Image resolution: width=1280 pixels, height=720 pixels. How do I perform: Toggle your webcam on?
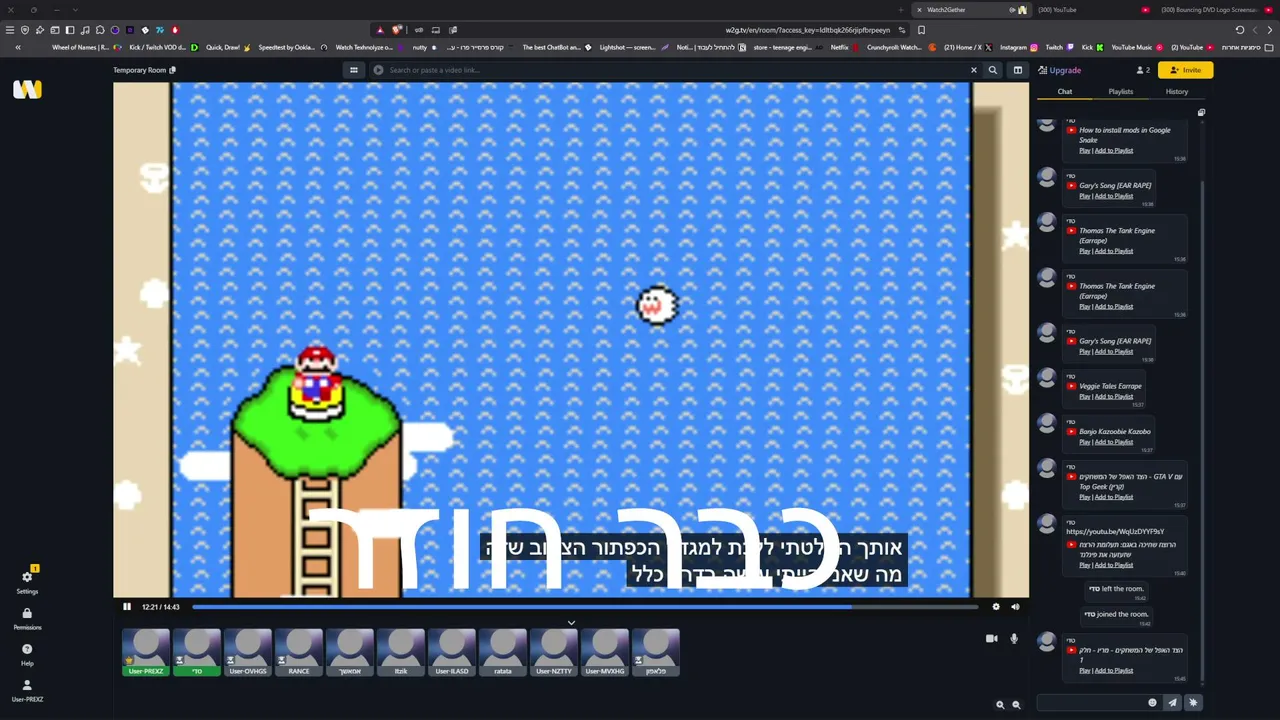[991, 638]
